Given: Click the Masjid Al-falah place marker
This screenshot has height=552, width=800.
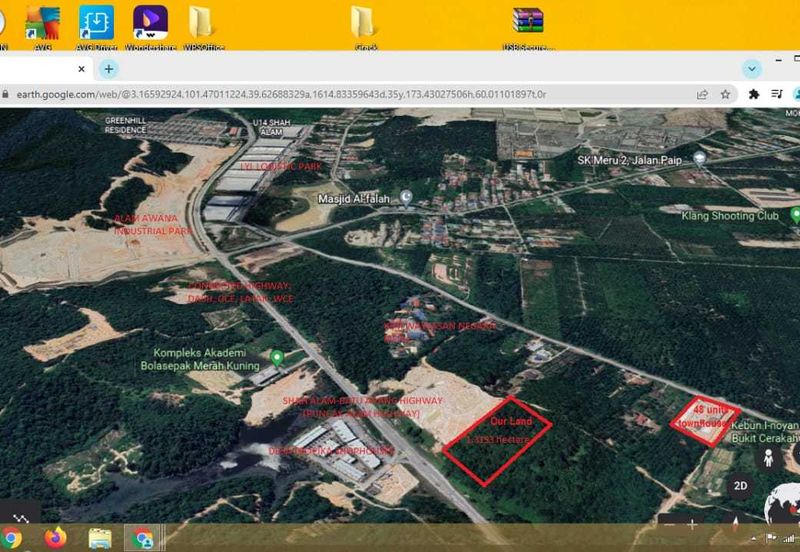Looking at the screenshot, I should (406, 197).
